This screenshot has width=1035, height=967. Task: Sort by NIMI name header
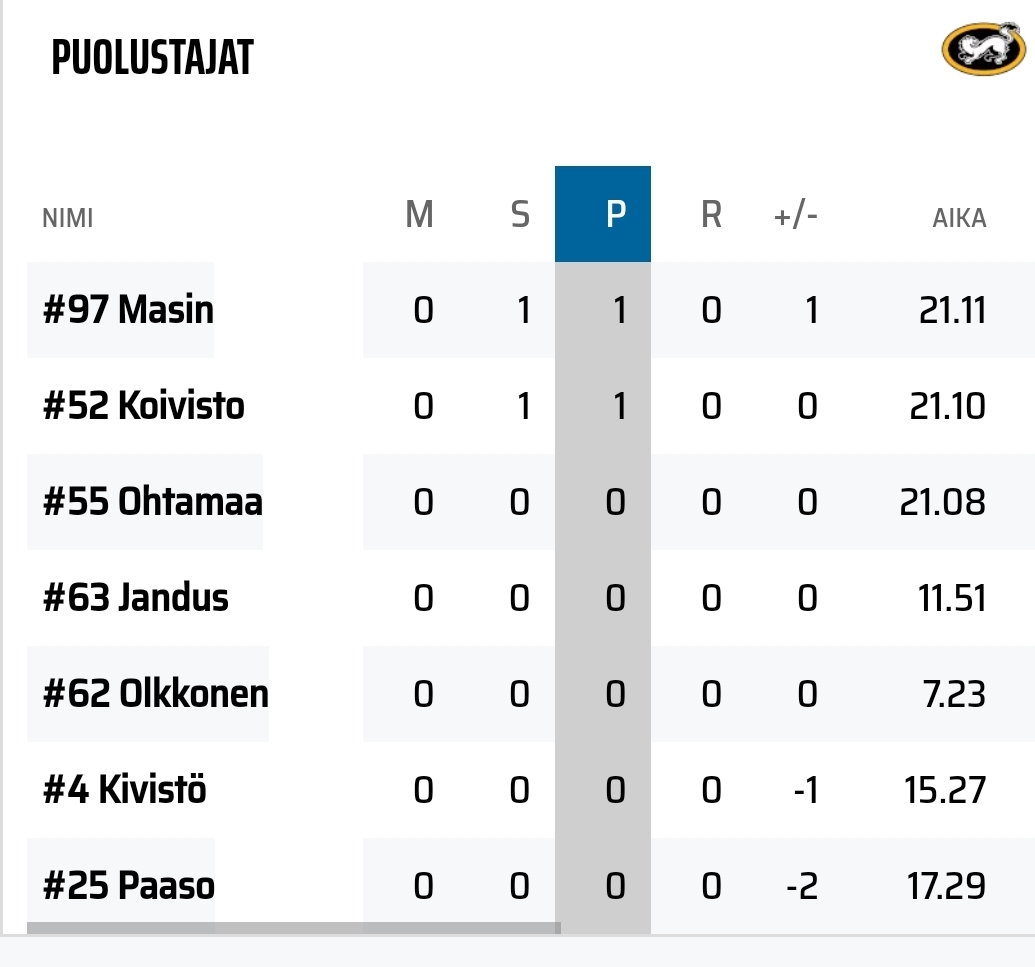(x=67, y=218)
